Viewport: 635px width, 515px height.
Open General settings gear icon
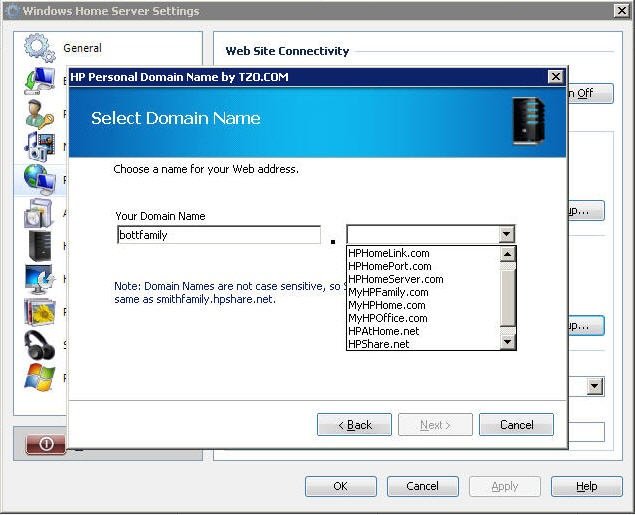(x=39, y=48)
